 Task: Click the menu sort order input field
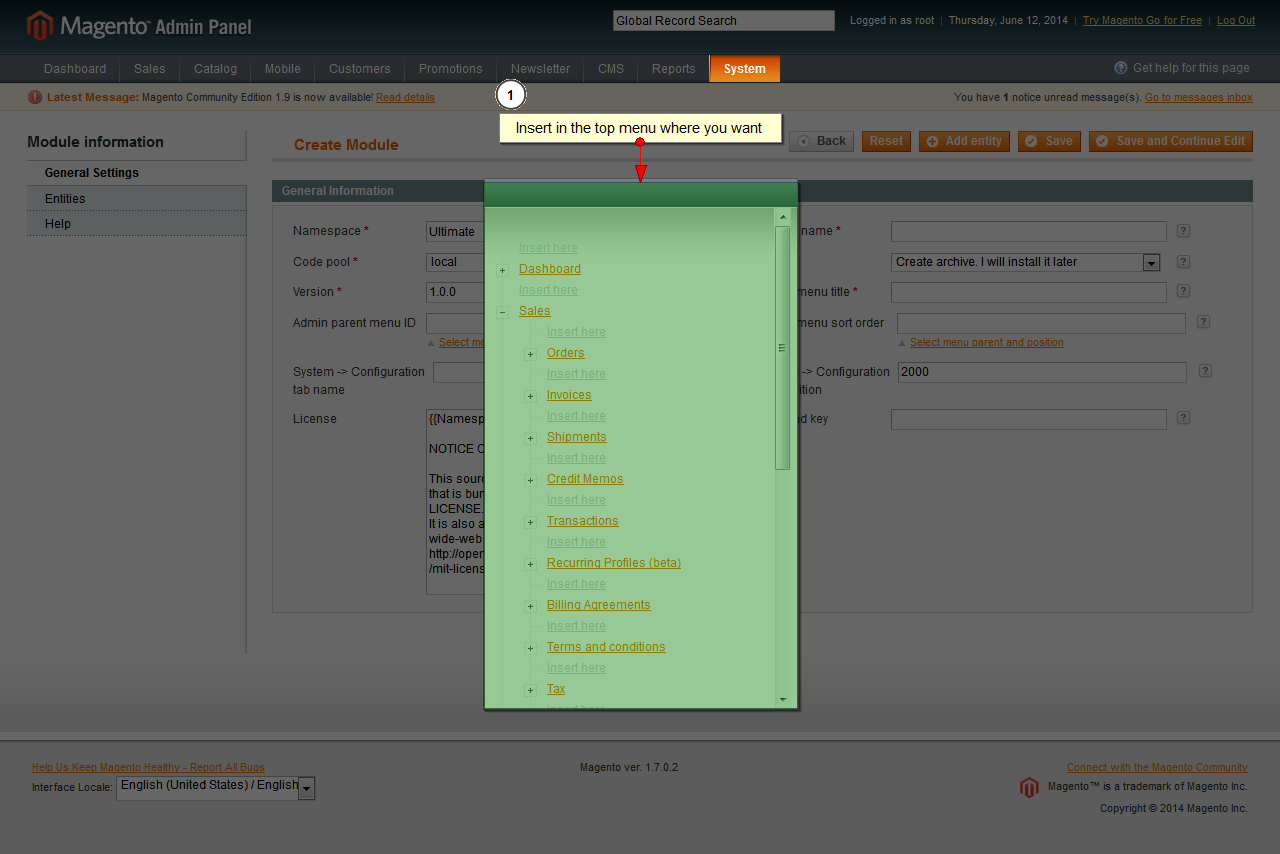click(1041, 323)
